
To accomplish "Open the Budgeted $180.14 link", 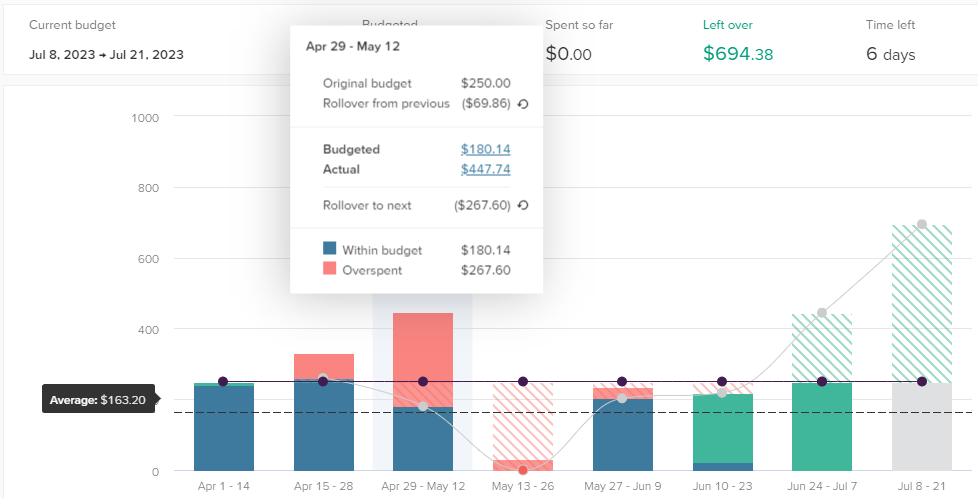I will (x=485, y=150).
